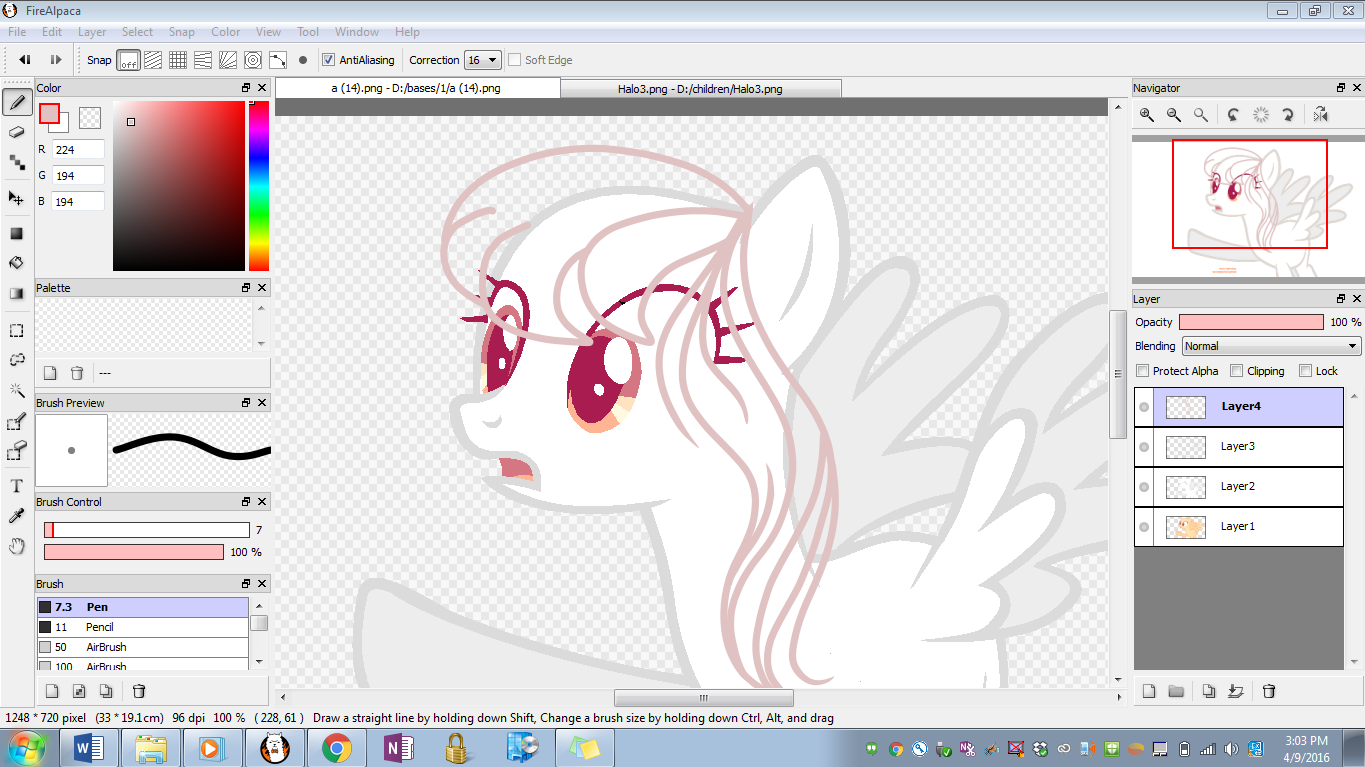Open the Layer menu

(92, 32)
